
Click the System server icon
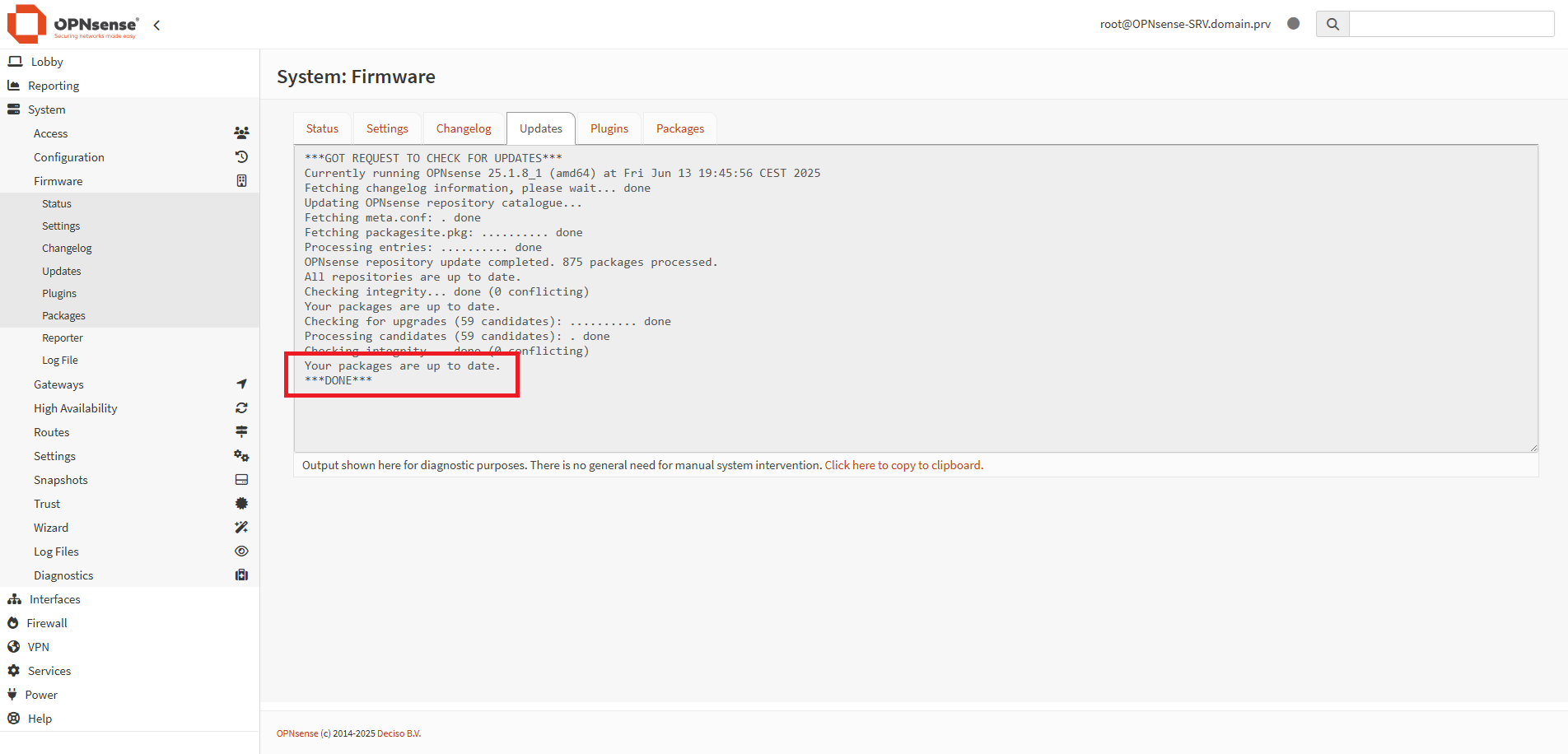[13, 109]
